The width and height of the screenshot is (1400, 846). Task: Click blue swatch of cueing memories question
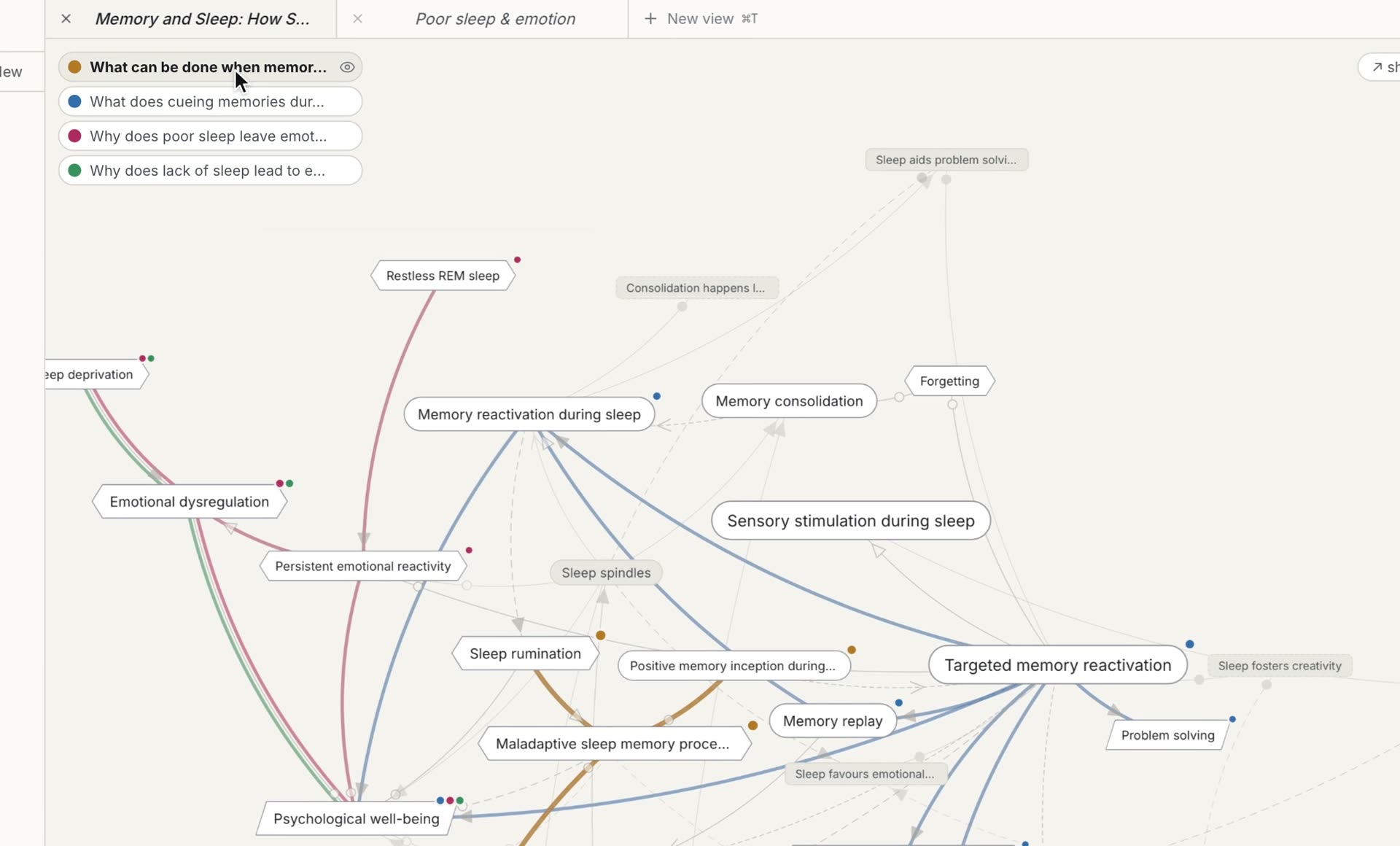[74, 101]
